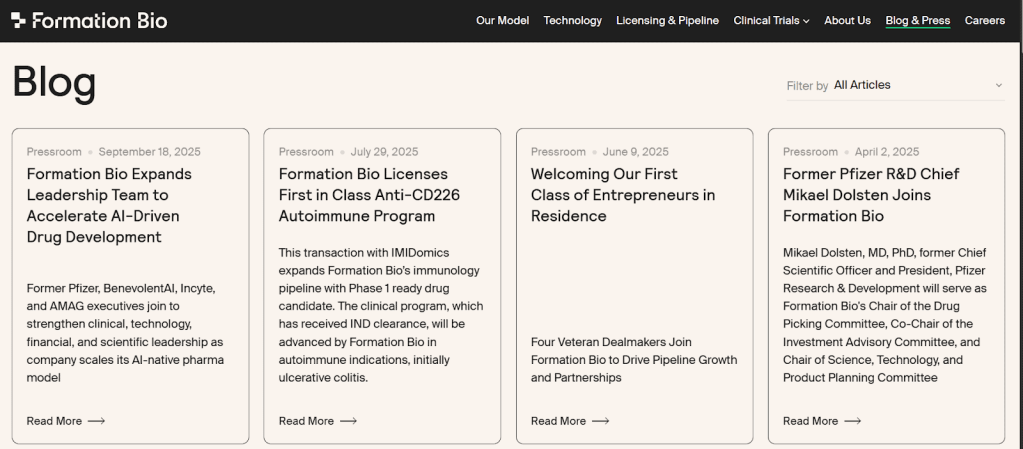Open the Our Model page
The height and width of the screenshot is (449, 1023).
point(502,20)
